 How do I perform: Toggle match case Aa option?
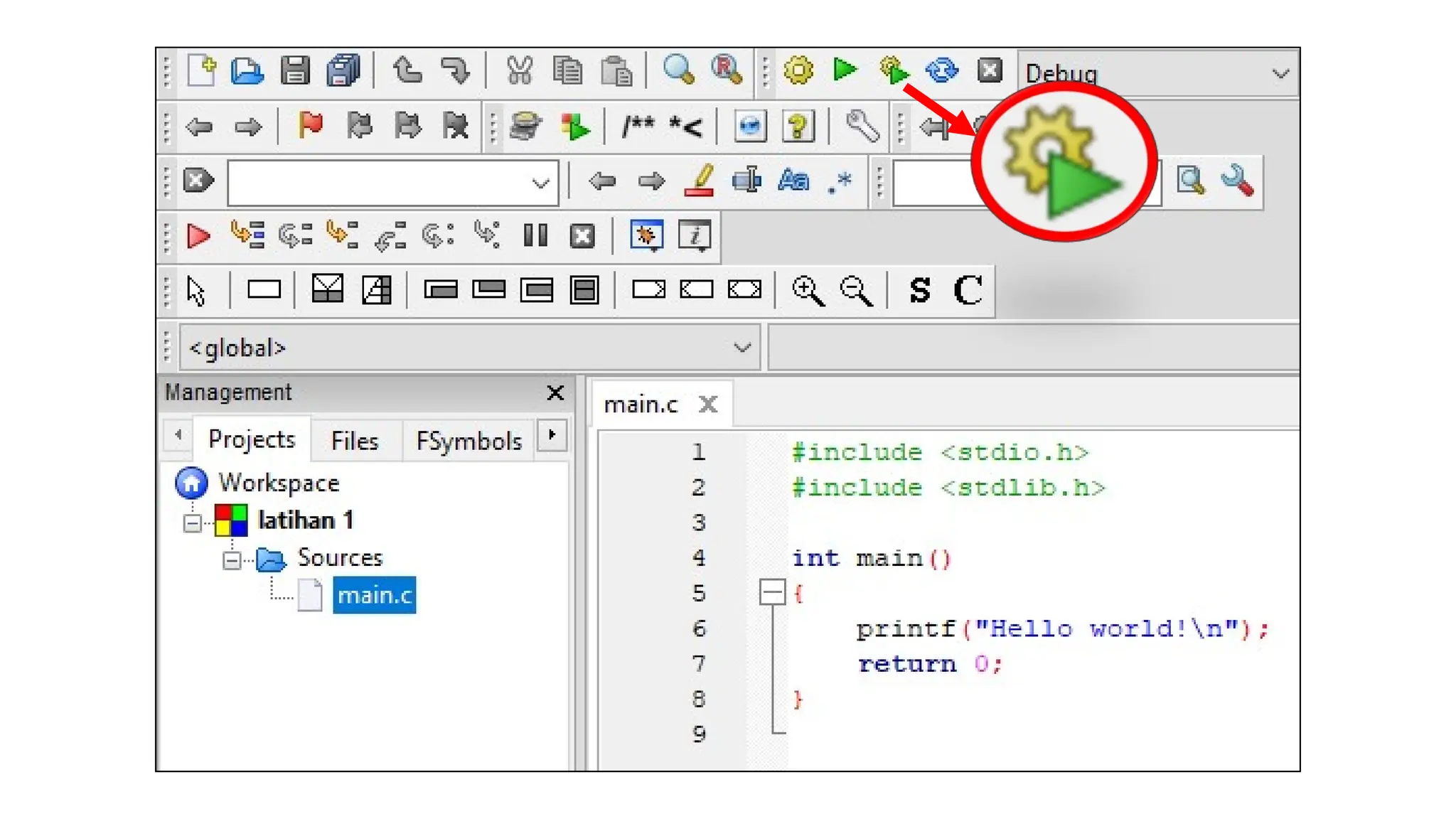(x=793, y=181)
